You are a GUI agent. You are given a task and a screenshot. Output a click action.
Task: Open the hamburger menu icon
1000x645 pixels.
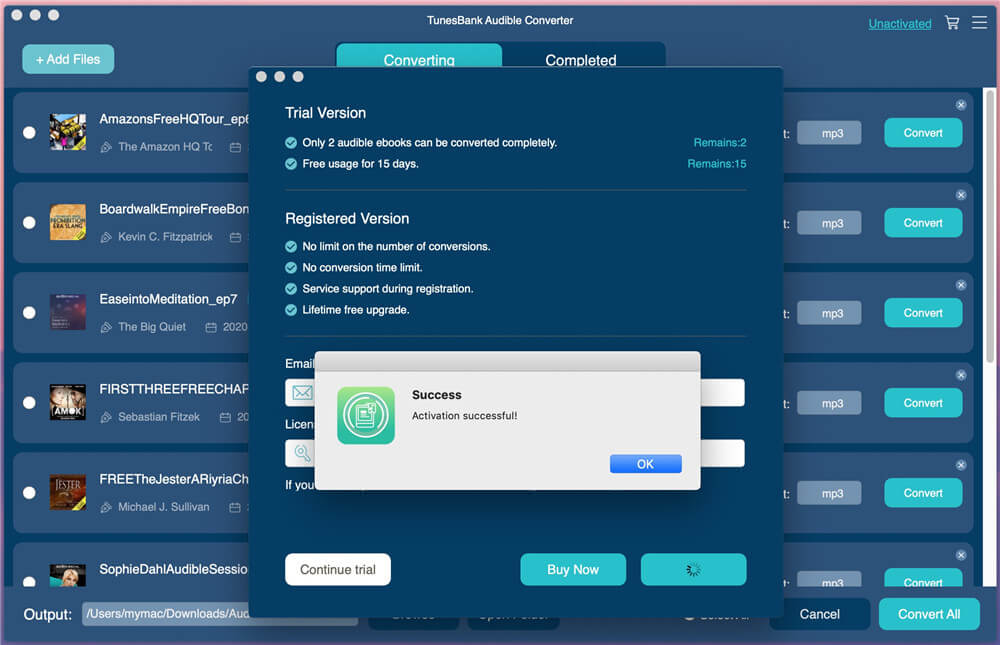point(980,23)
